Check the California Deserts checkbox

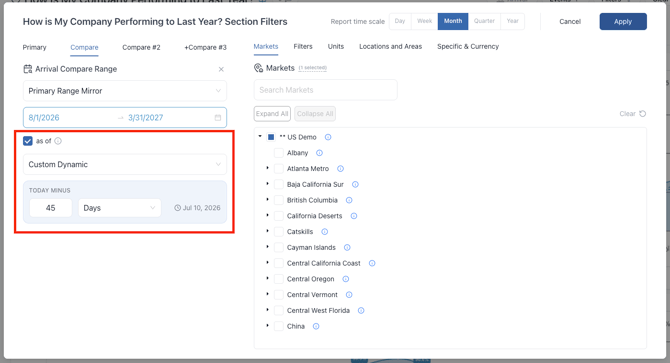click(279, 216)
